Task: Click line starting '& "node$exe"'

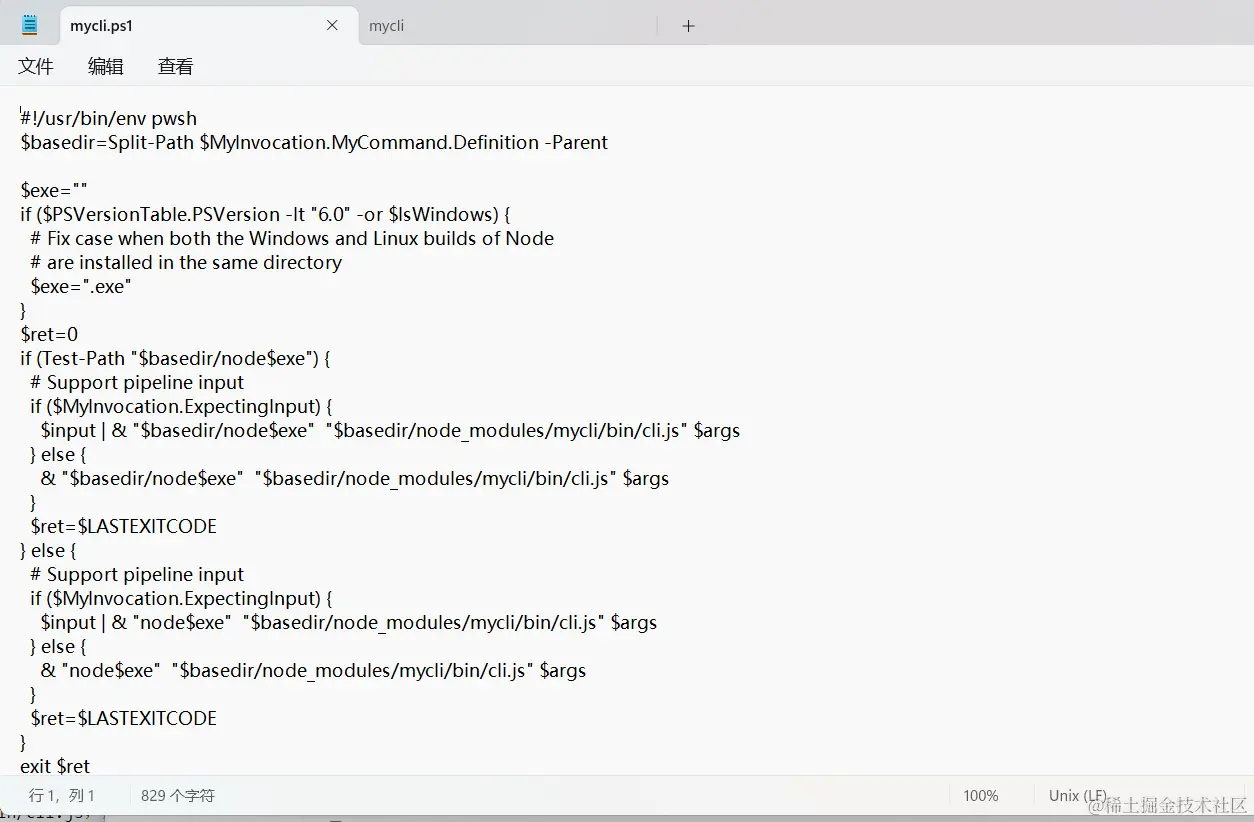Action: coord(313,670)
